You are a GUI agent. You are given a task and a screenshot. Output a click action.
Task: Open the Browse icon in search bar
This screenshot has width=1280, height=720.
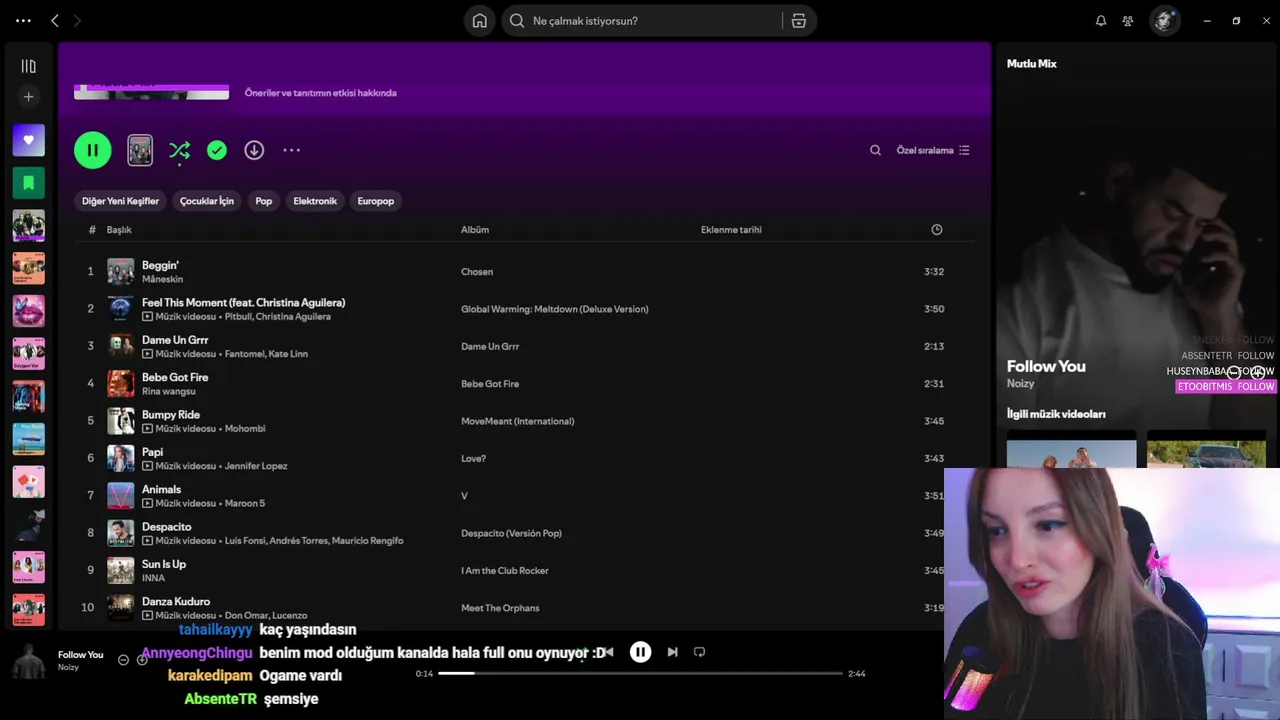pyautogui.click(x=799, y=20)
